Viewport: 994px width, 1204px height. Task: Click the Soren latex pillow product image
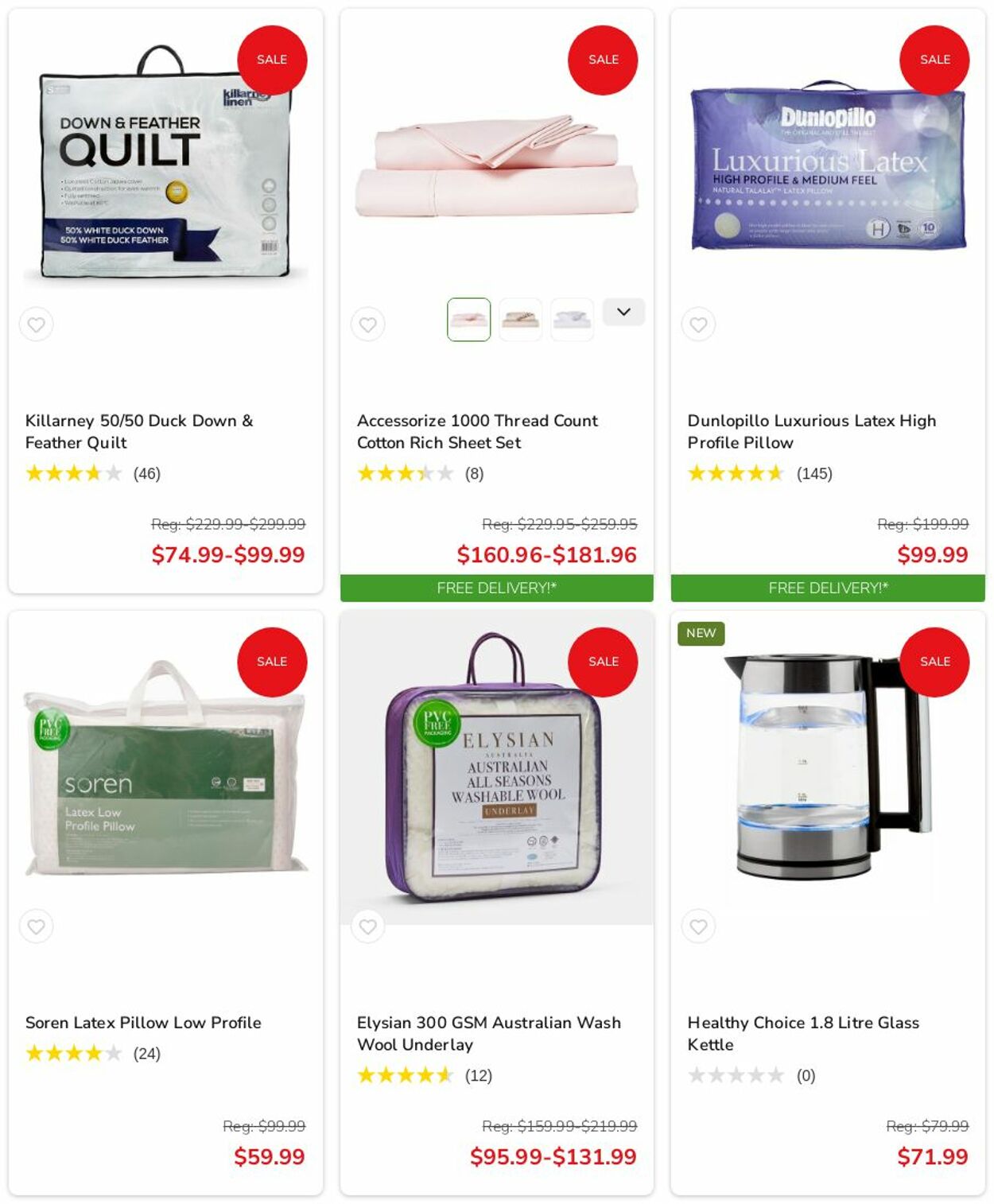[x=165, y=768]
